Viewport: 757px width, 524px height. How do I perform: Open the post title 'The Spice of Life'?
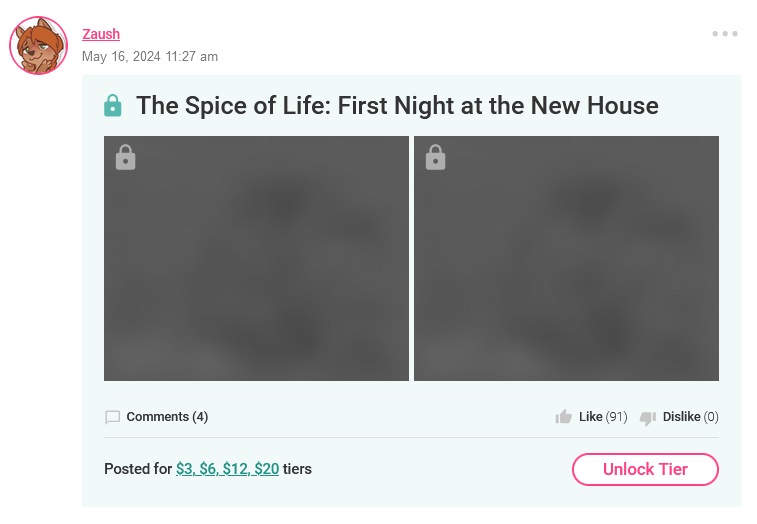point(397,105)
